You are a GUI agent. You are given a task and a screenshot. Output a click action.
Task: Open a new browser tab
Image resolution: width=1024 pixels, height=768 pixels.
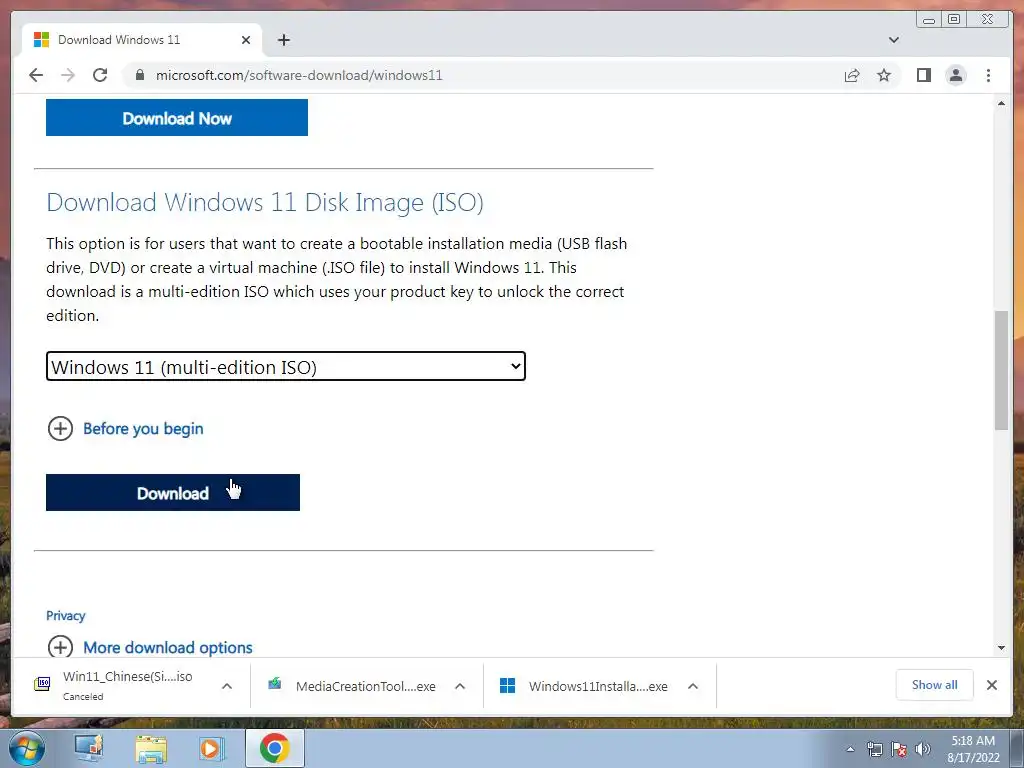point(283,40)
